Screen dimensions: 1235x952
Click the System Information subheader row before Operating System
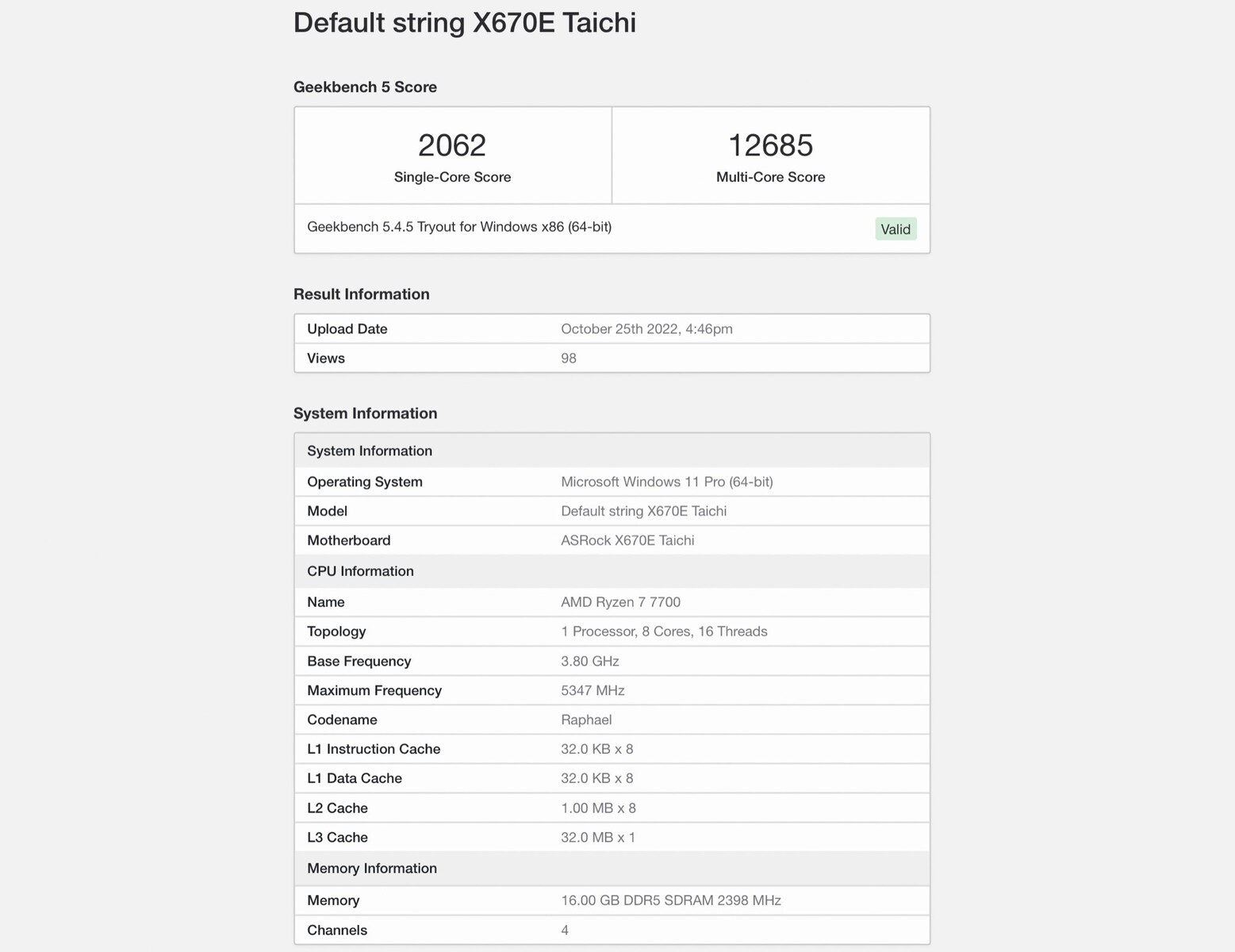[612, 451]
